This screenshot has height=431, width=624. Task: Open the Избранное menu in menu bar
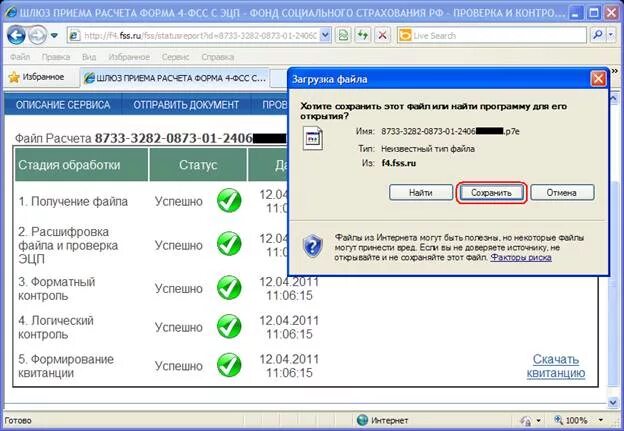(129, 57)
